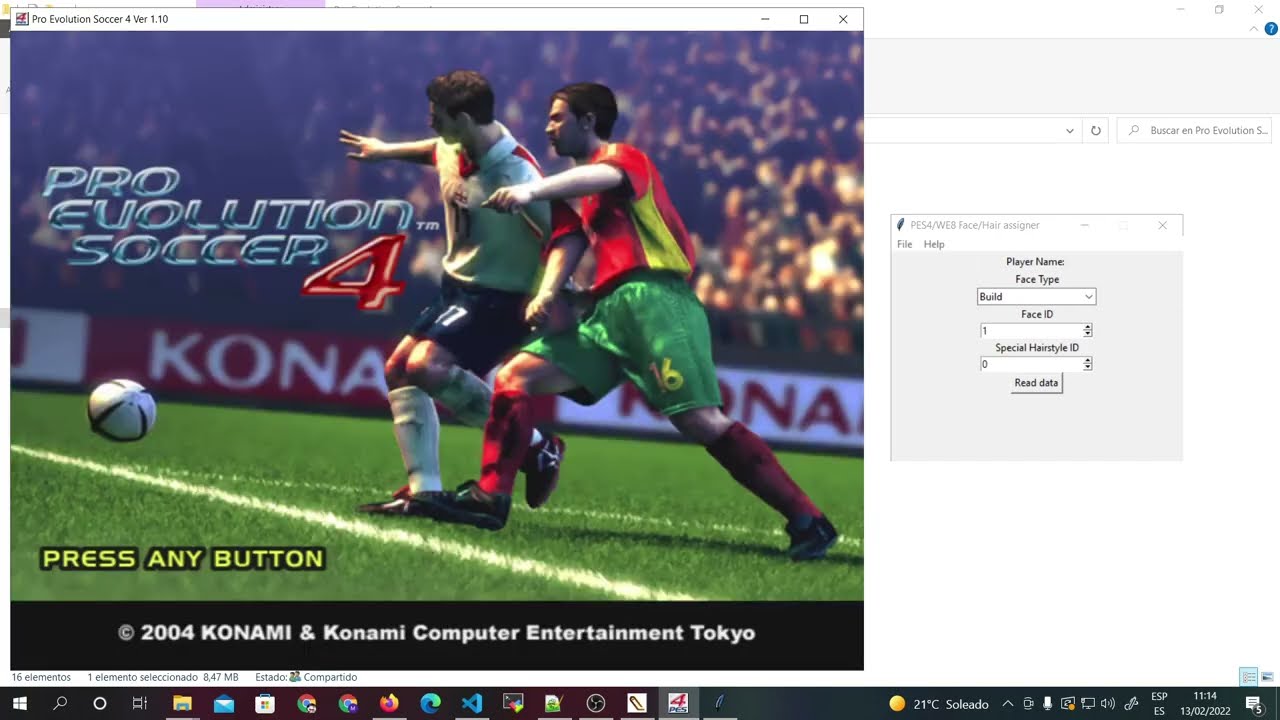This screenshot has height=720, width=1280.
Task: Switch to feather Face/Hair assigner taskbar icon
Action: [719, 703]
